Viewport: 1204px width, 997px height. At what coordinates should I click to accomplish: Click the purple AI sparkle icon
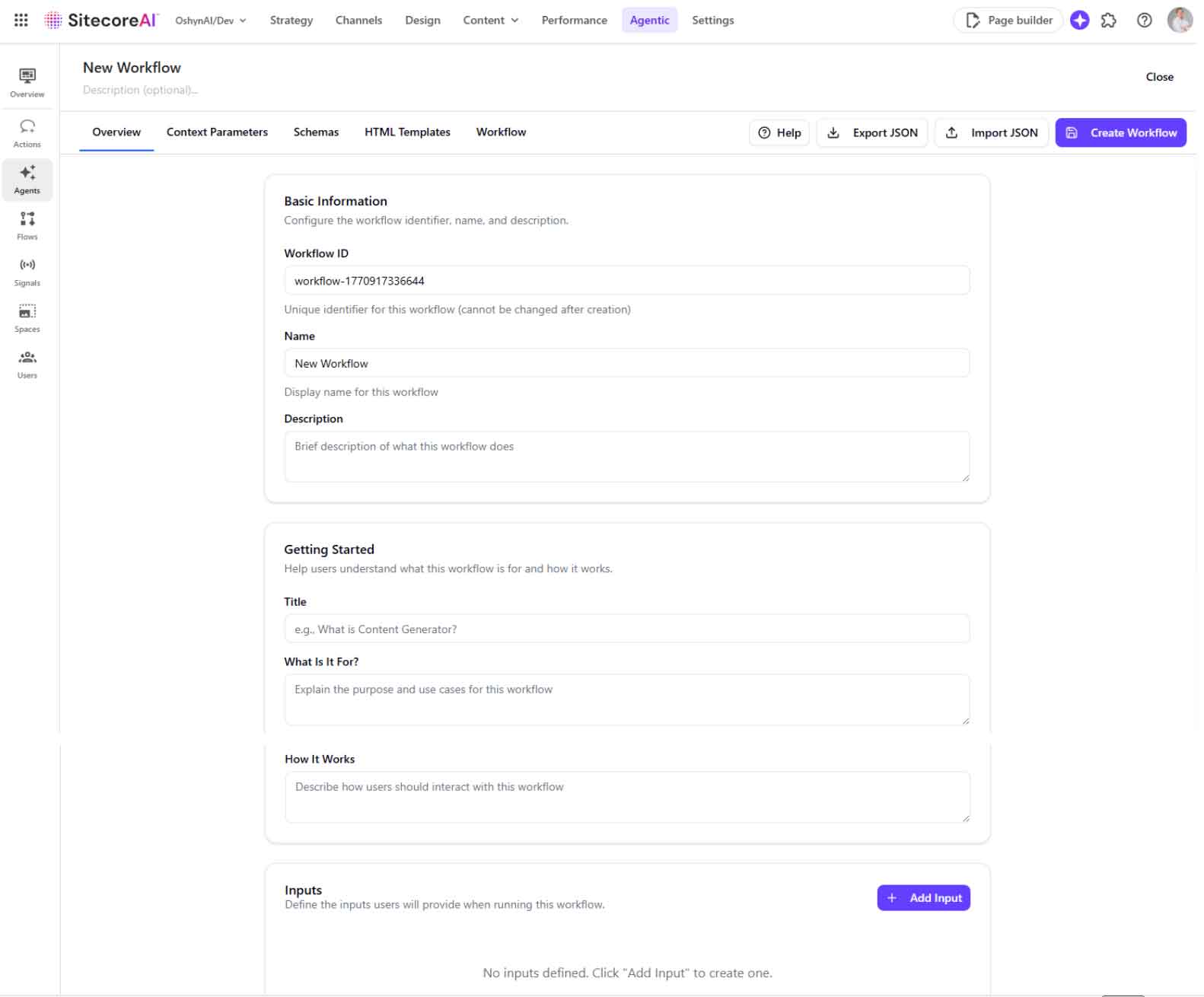pyautogui.click(x=1079, y=21)
